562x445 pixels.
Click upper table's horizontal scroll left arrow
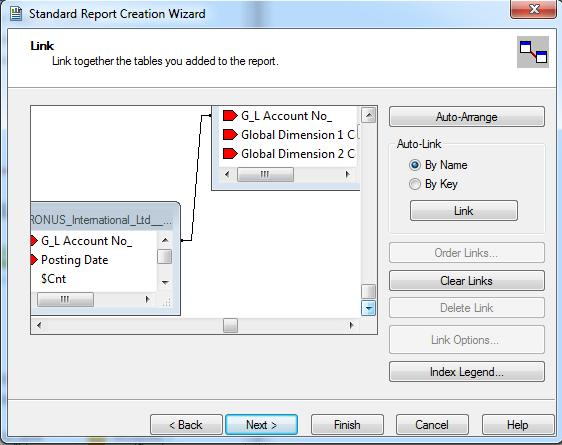tap(227, 174)
